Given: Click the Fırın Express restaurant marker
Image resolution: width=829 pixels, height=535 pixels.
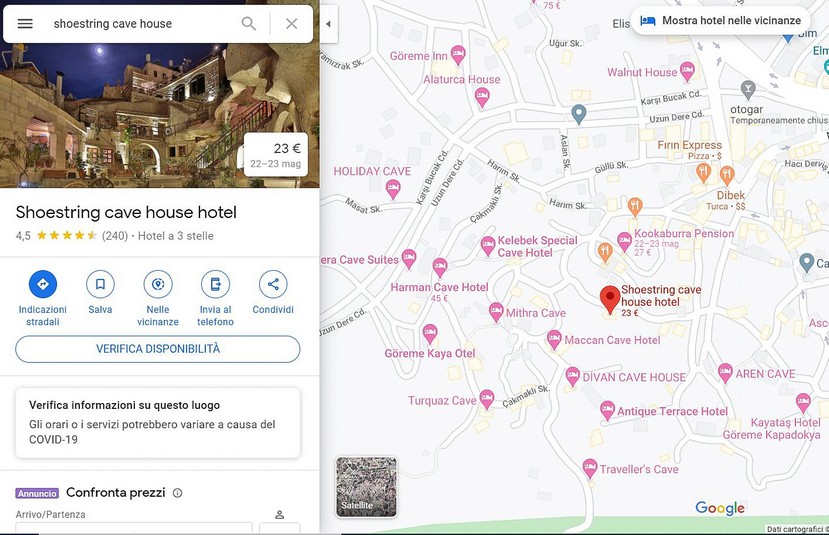Looking at the screenshot, I should (x=703, y=172).
